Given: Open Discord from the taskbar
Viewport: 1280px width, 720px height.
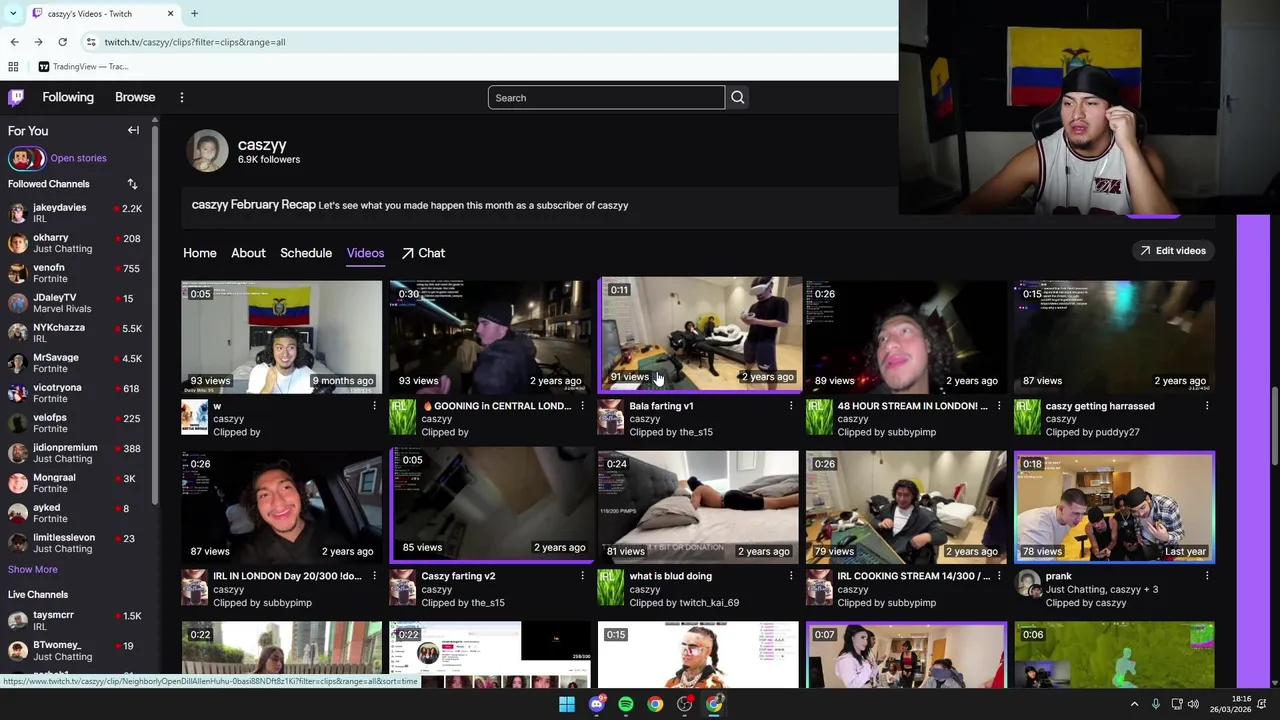Looking at the screenshot, I should pyautogui.click(x=597, y=704).
